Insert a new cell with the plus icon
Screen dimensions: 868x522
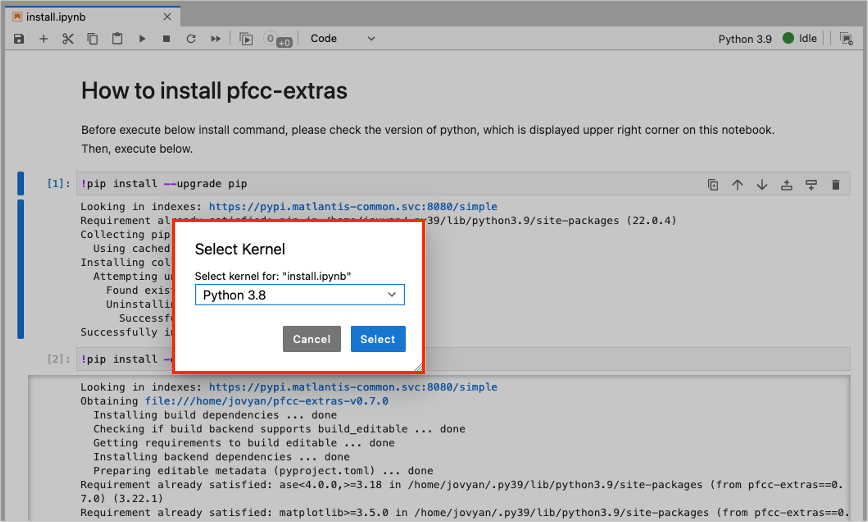click(x=43, y=39)
